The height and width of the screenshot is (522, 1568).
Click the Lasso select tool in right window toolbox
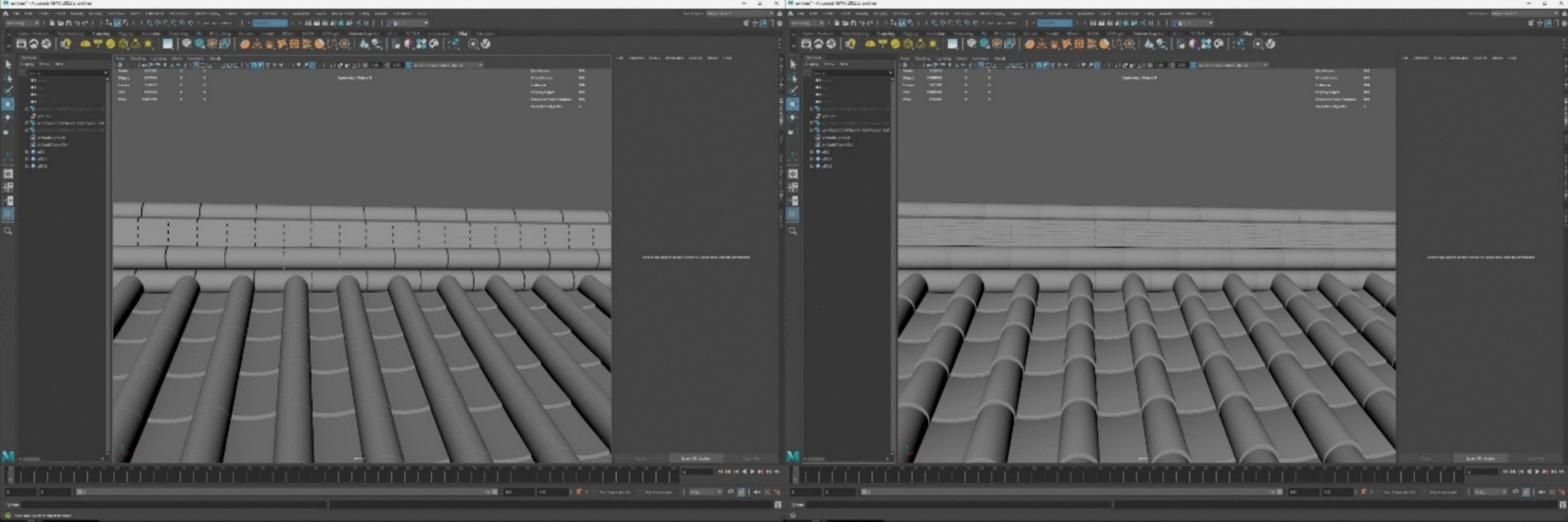(x=793, y=78)
